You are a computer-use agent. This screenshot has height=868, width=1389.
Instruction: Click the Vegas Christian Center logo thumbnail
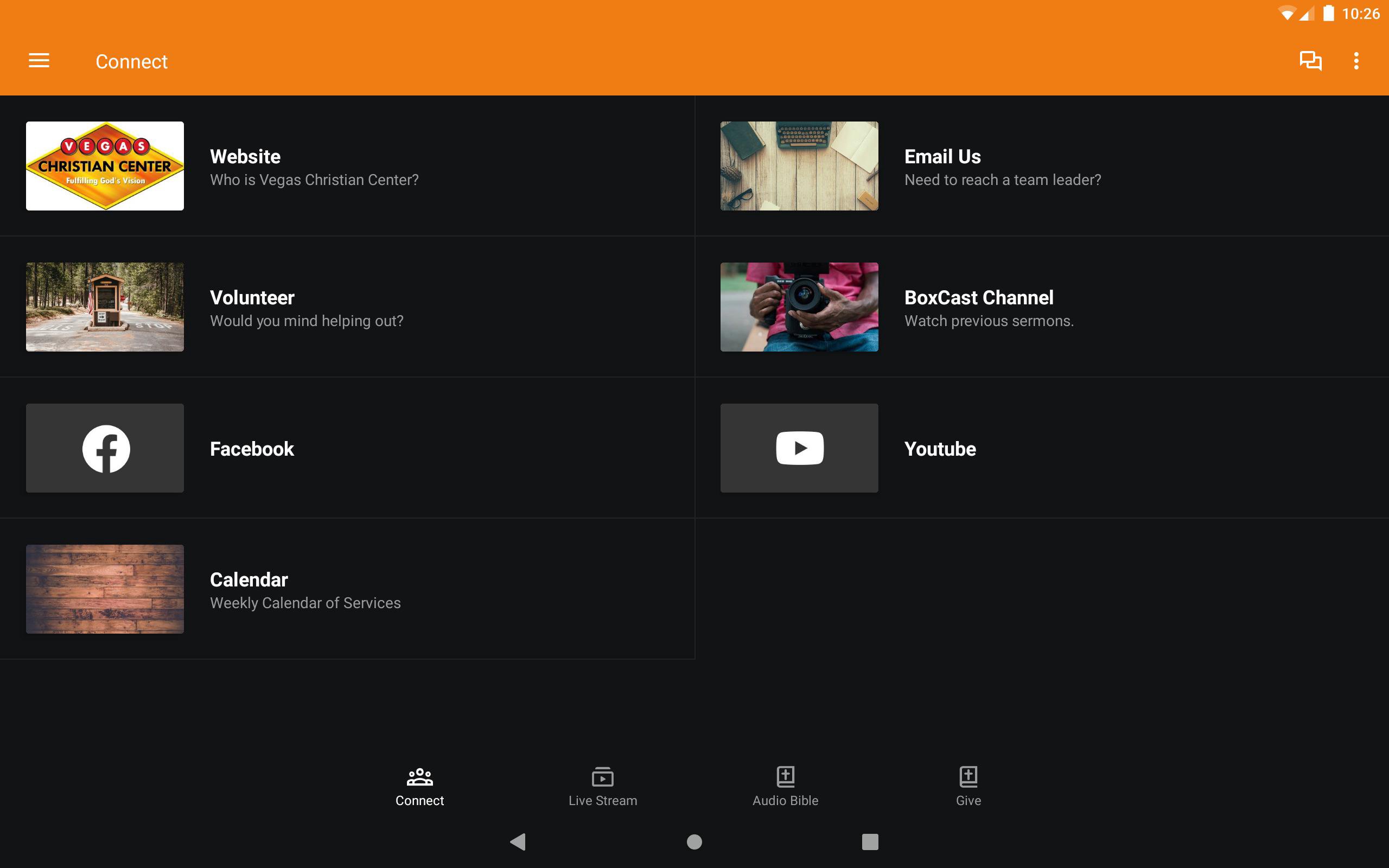(105, 166)
